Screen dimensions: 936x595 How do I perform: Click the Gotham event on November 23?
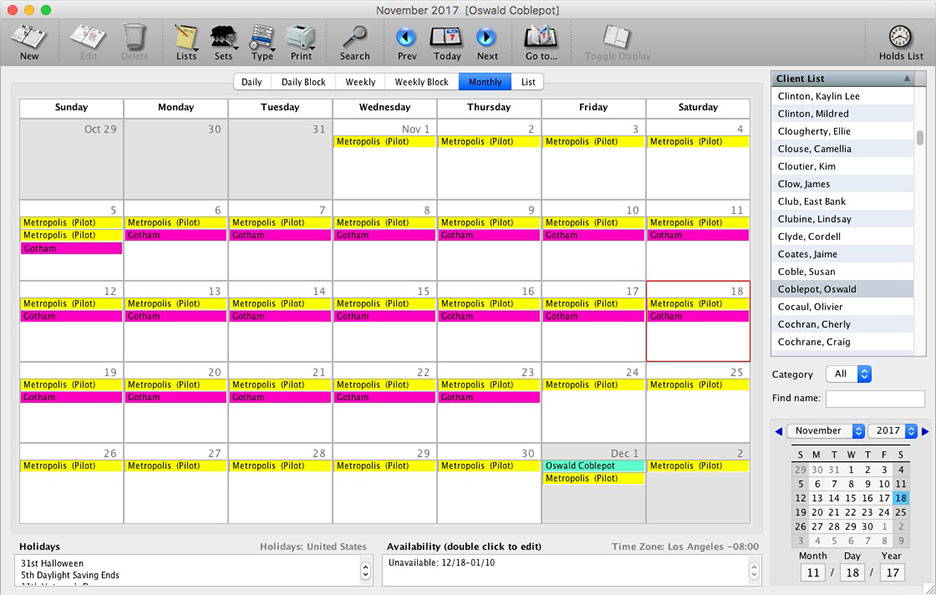coord(489,397)
